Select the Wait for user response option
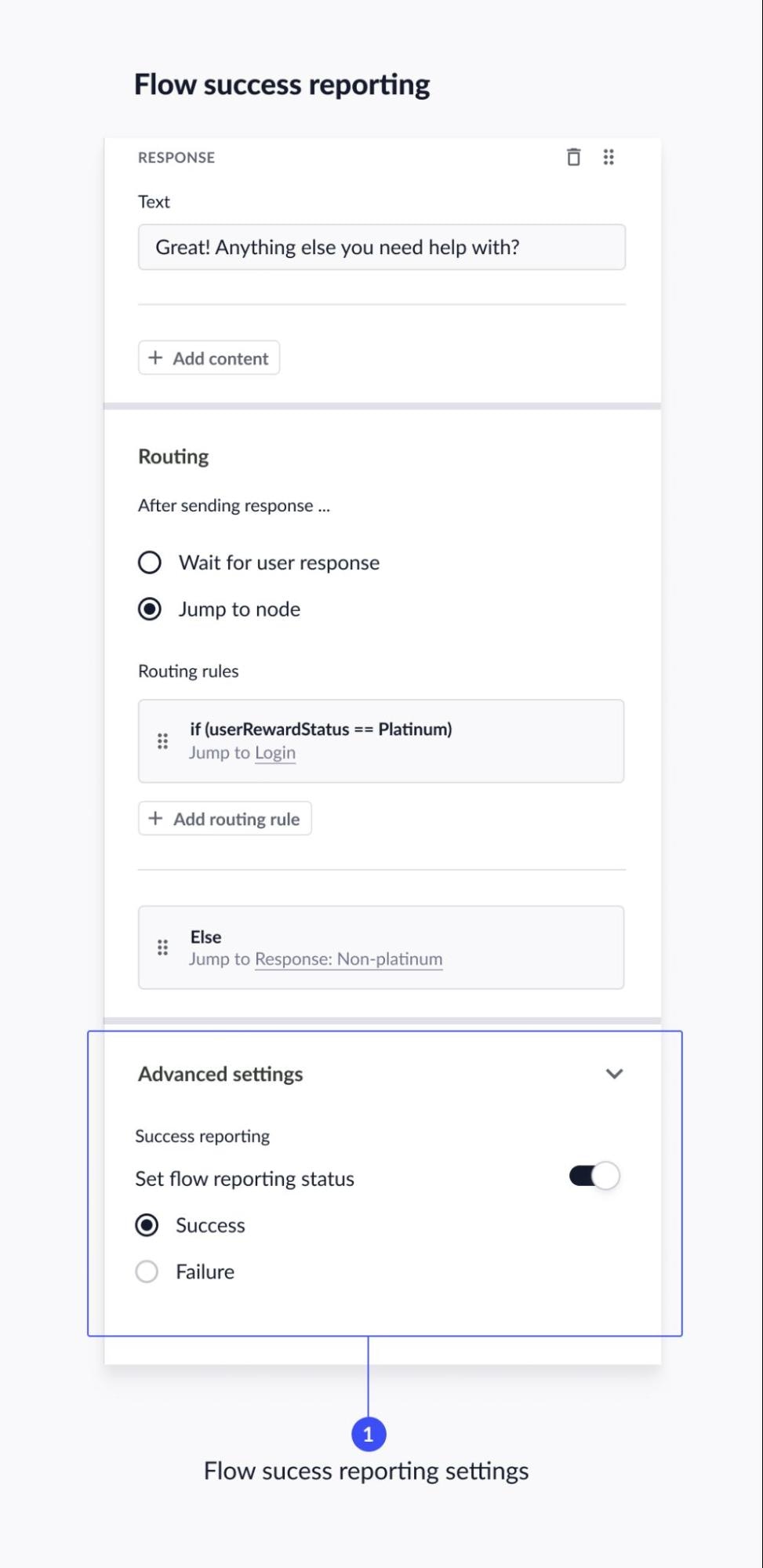763x1568 pixels. pyautogui.click(x=150, y=562)
